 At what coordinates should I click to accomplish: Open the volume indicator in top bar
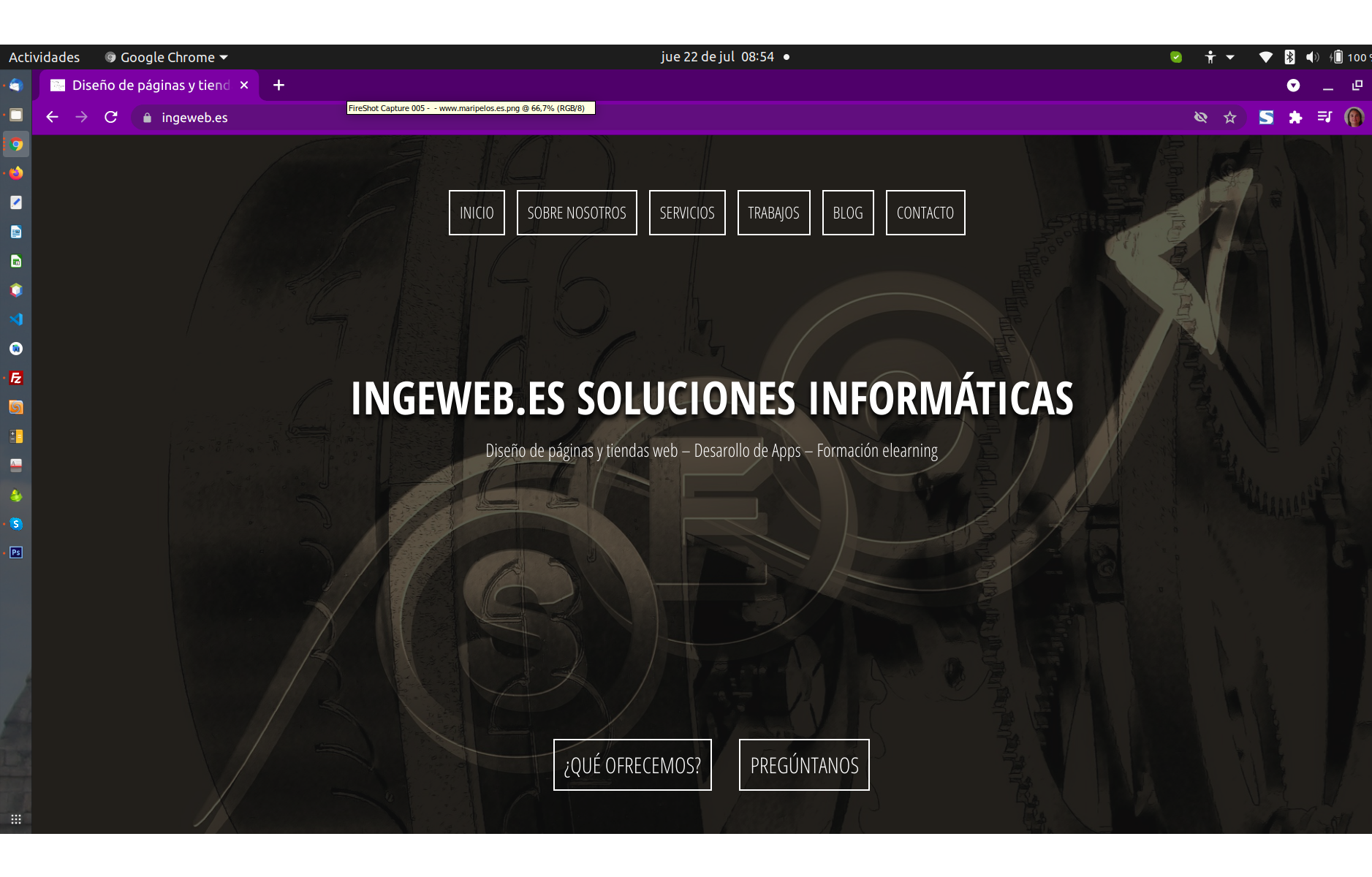coord(1313,57)
